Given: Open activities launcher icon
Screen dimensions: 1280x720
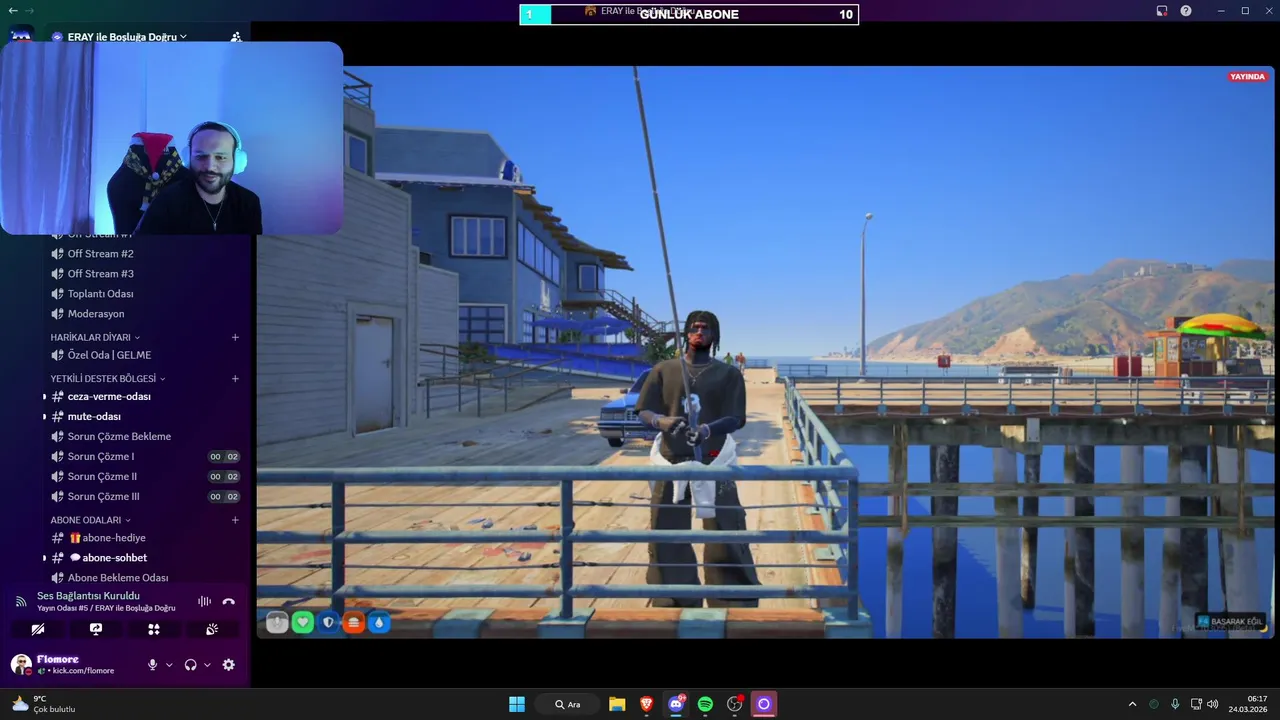Looking at the screenshot, I should (x=154, y=629).
